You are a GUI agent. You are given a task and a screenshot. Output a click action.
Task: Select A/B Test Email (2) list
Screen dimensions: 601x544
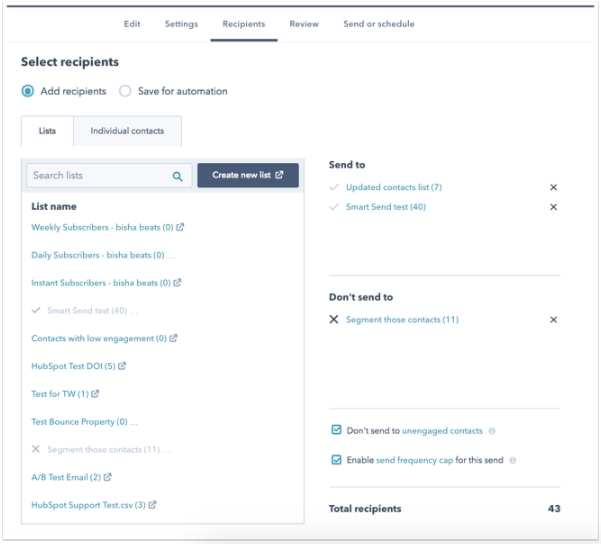66,477
